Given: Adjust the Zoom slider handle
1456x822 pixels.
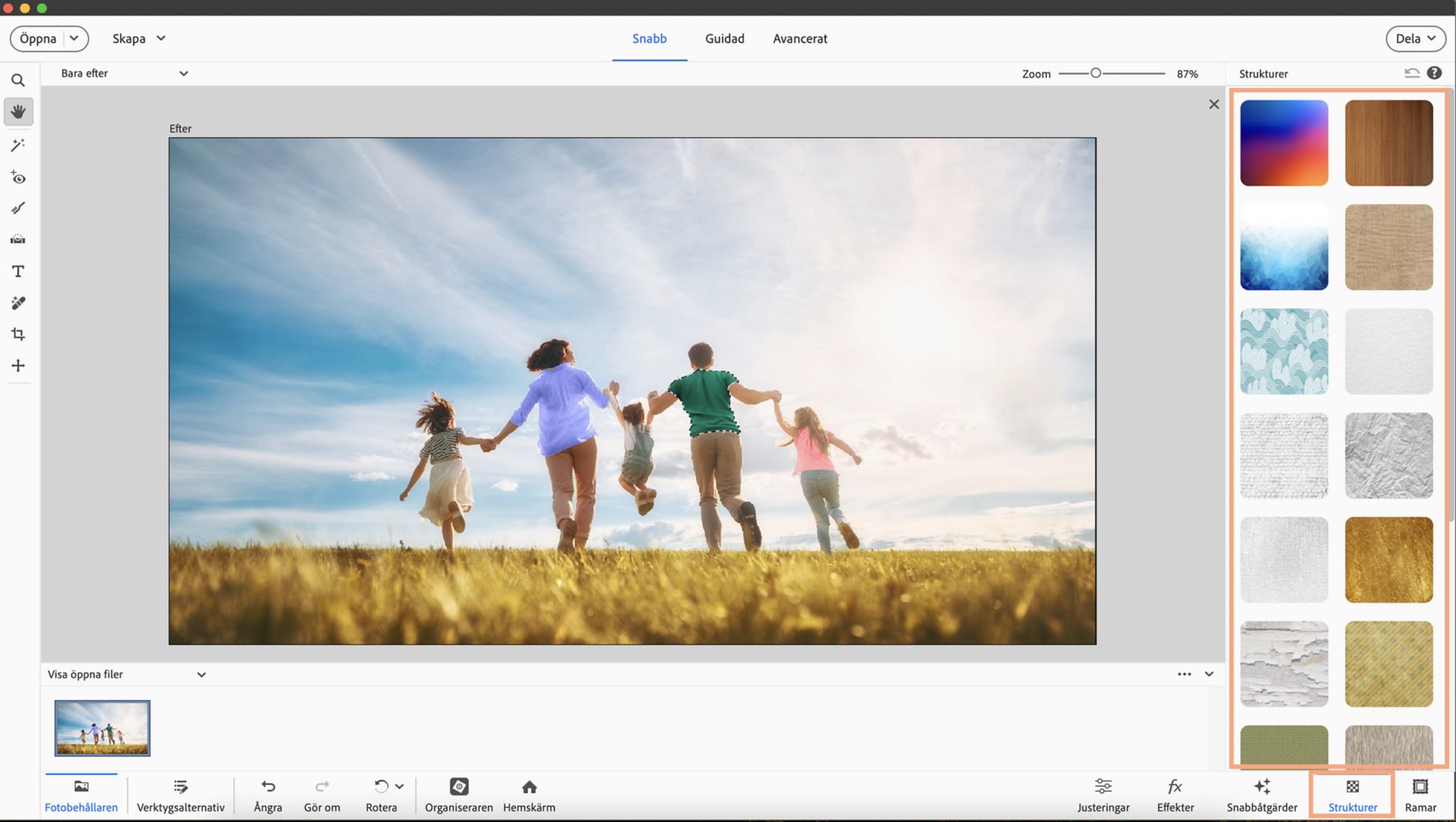Looking at the screenshot, I should pos(1095,74).
